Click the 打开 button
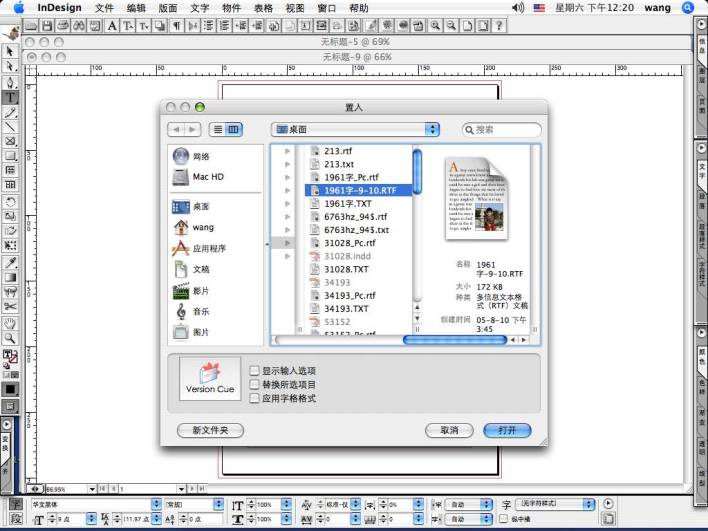 click(x=507, y=430)
